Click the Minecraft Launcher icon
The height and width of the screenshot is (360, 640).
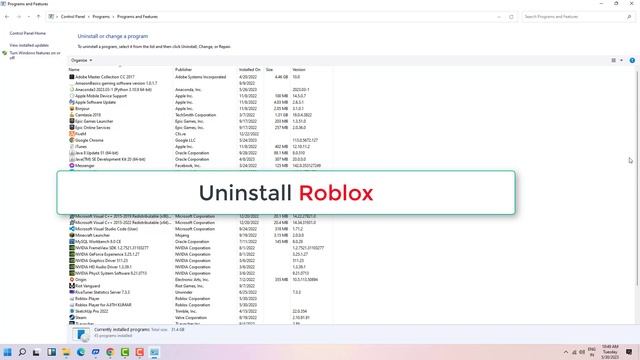(x=71, y=235)
